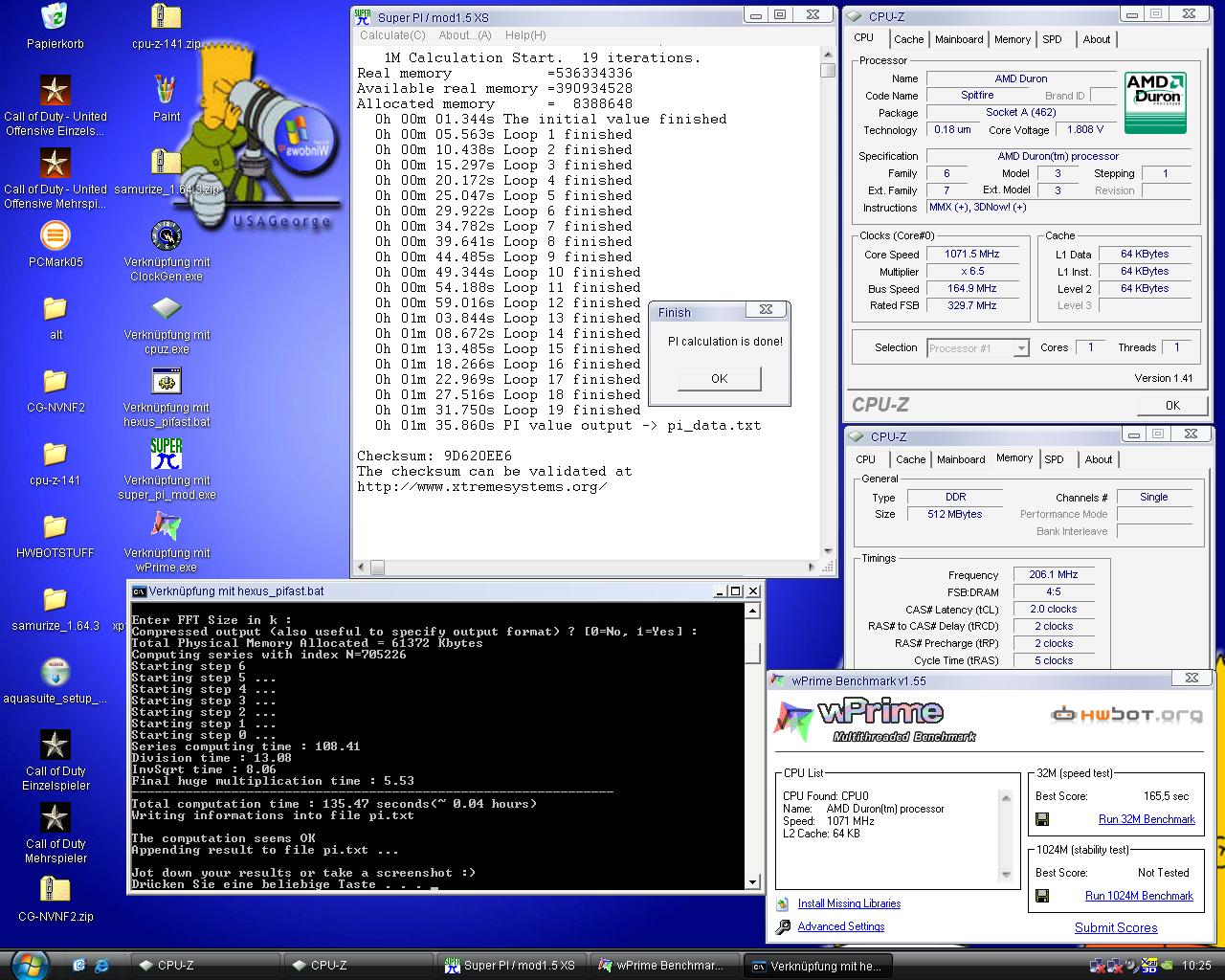Launch the super_pi_mod.exe shortcut icon

pos(167,454)
